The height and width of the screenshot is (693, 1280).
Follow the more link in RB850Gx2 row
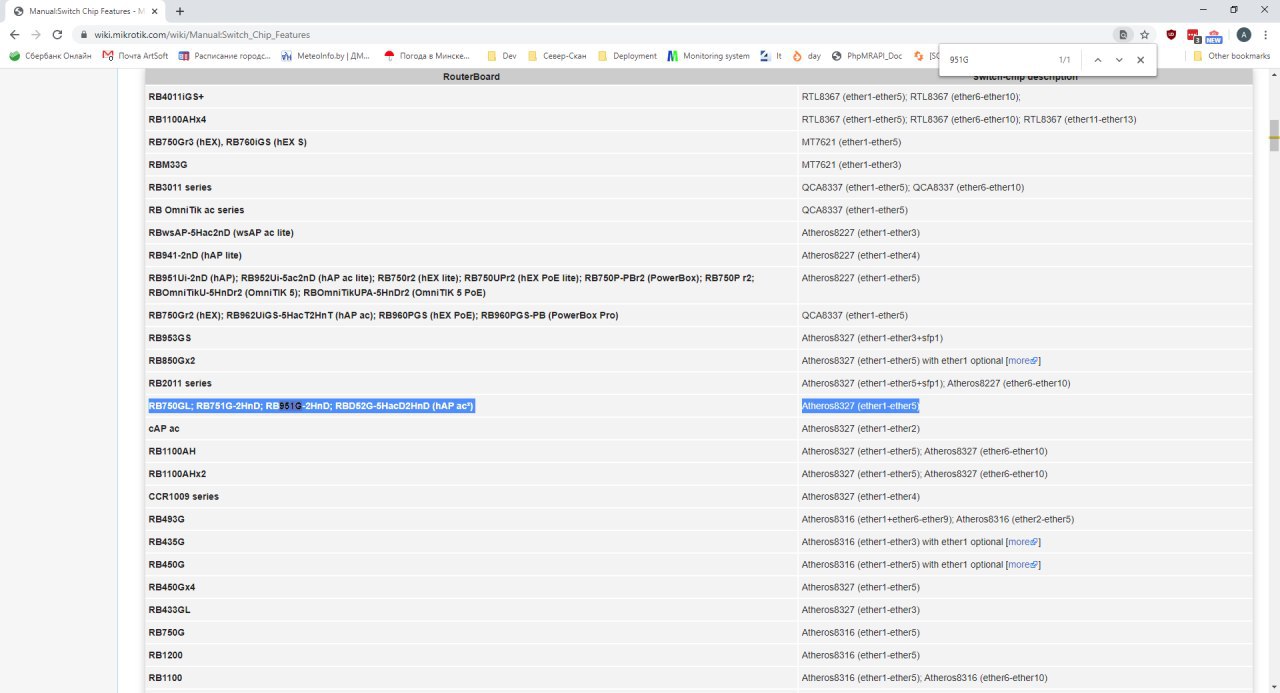1022,360
